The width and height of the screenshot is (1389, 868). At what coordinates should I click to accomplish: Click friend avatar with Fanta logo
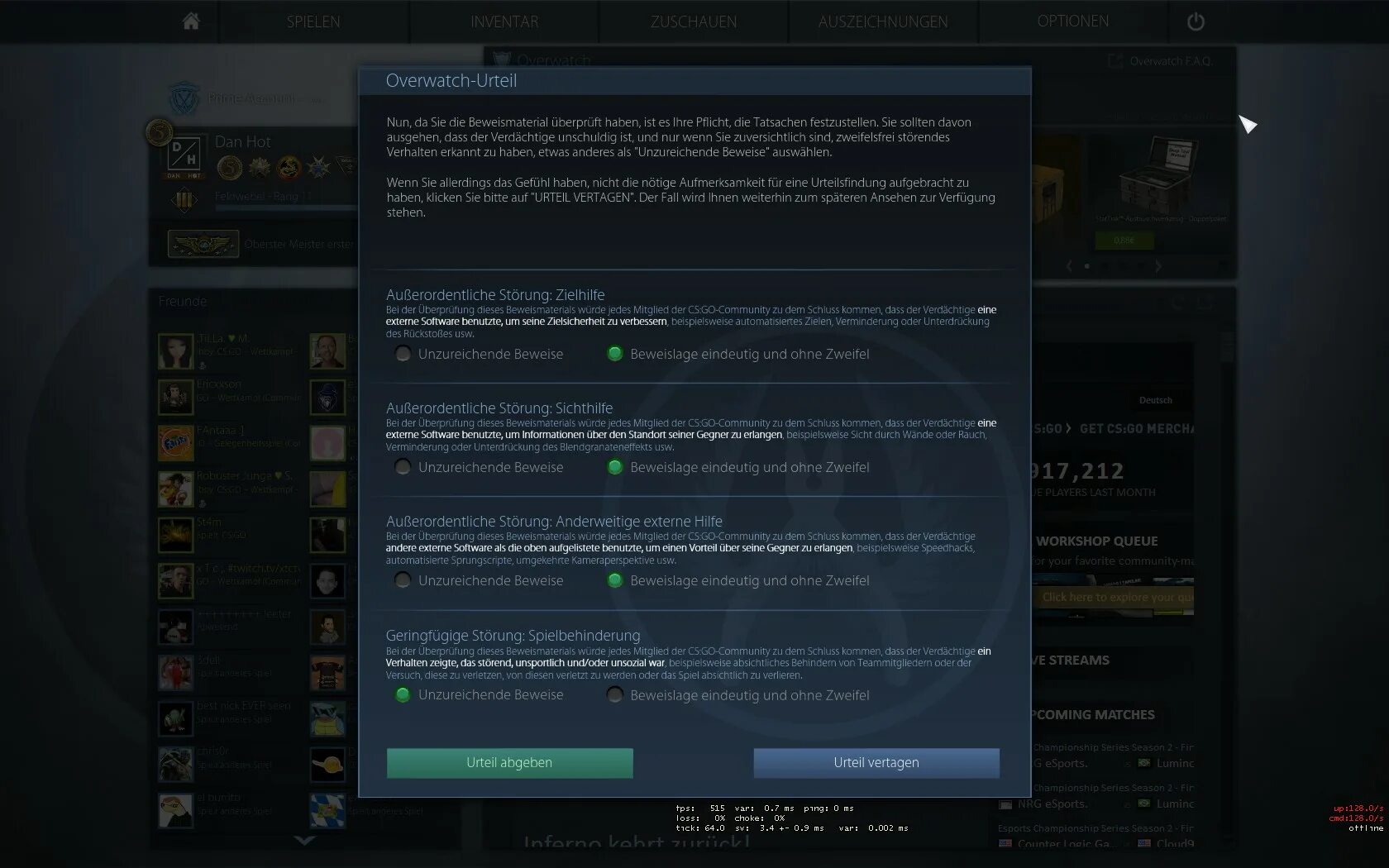[175, 443]
